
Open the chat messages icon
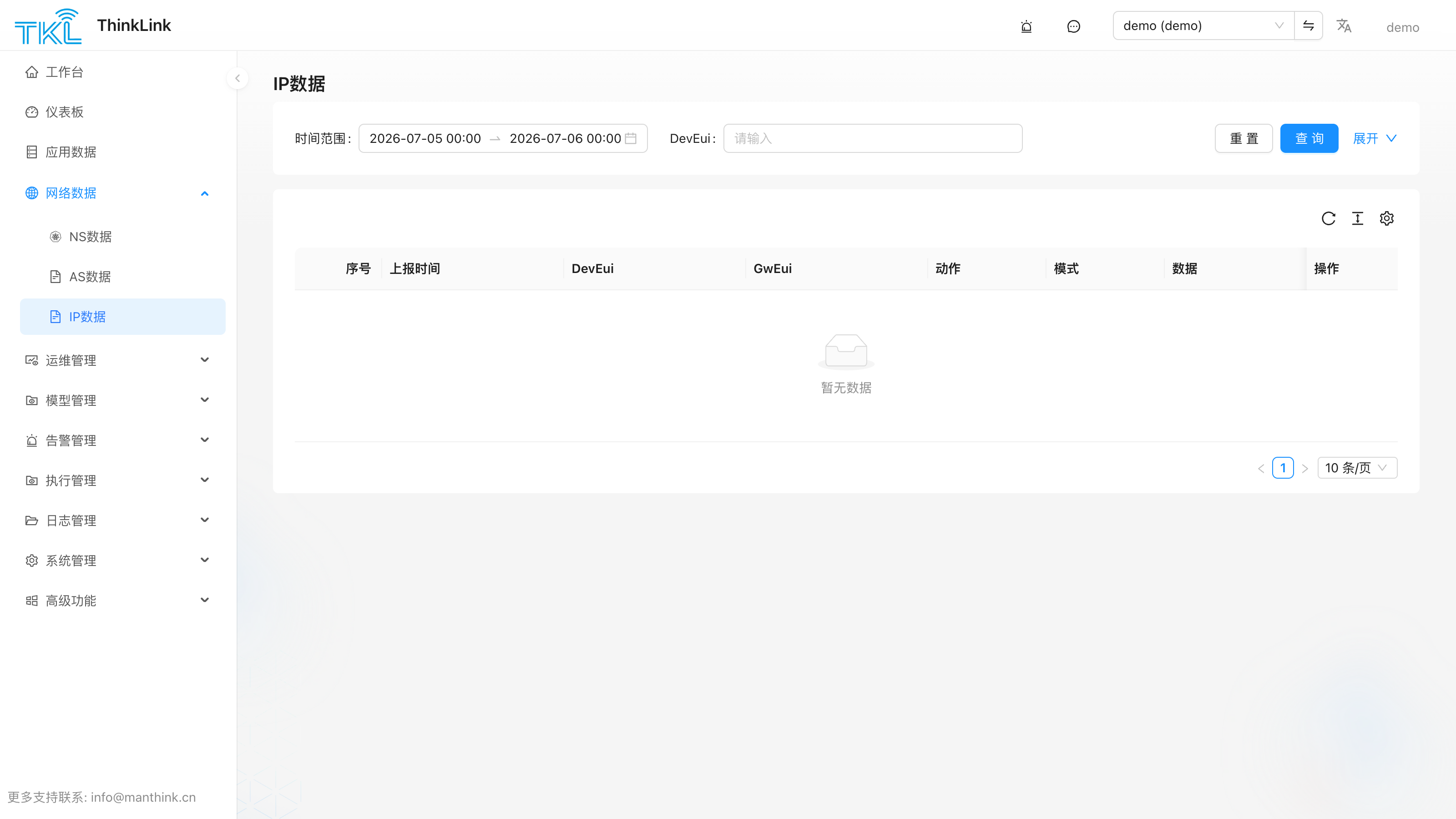point(1073,26)
